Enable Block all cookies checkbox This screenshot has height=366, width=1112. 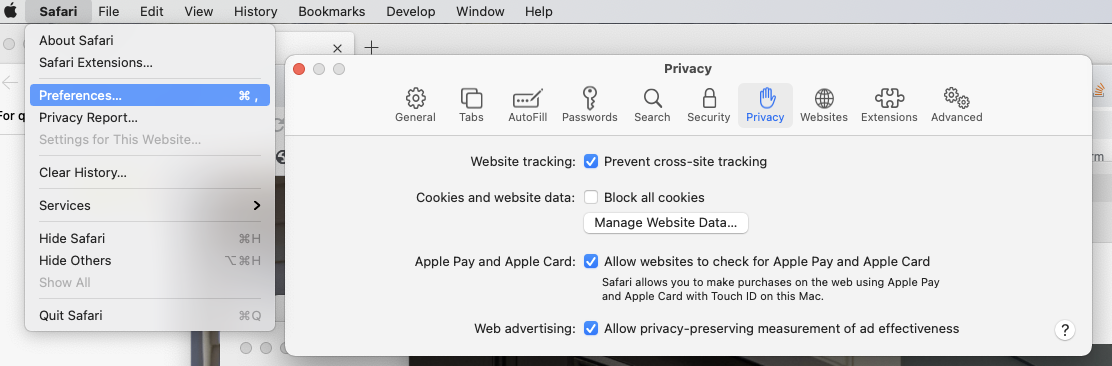pos(590,197)
